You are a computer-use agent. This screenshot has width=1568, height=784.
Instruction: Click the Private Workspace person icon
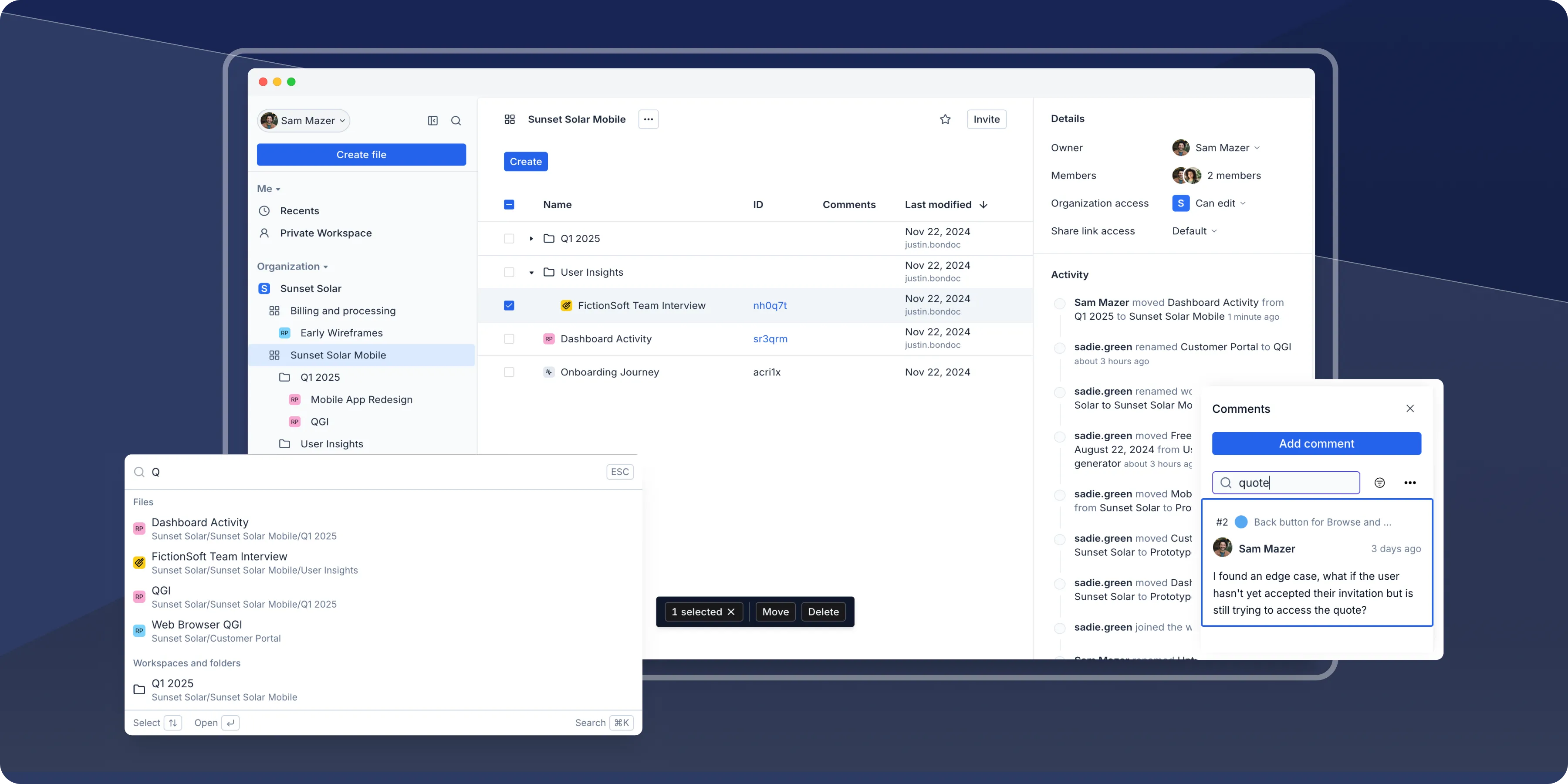264,233
